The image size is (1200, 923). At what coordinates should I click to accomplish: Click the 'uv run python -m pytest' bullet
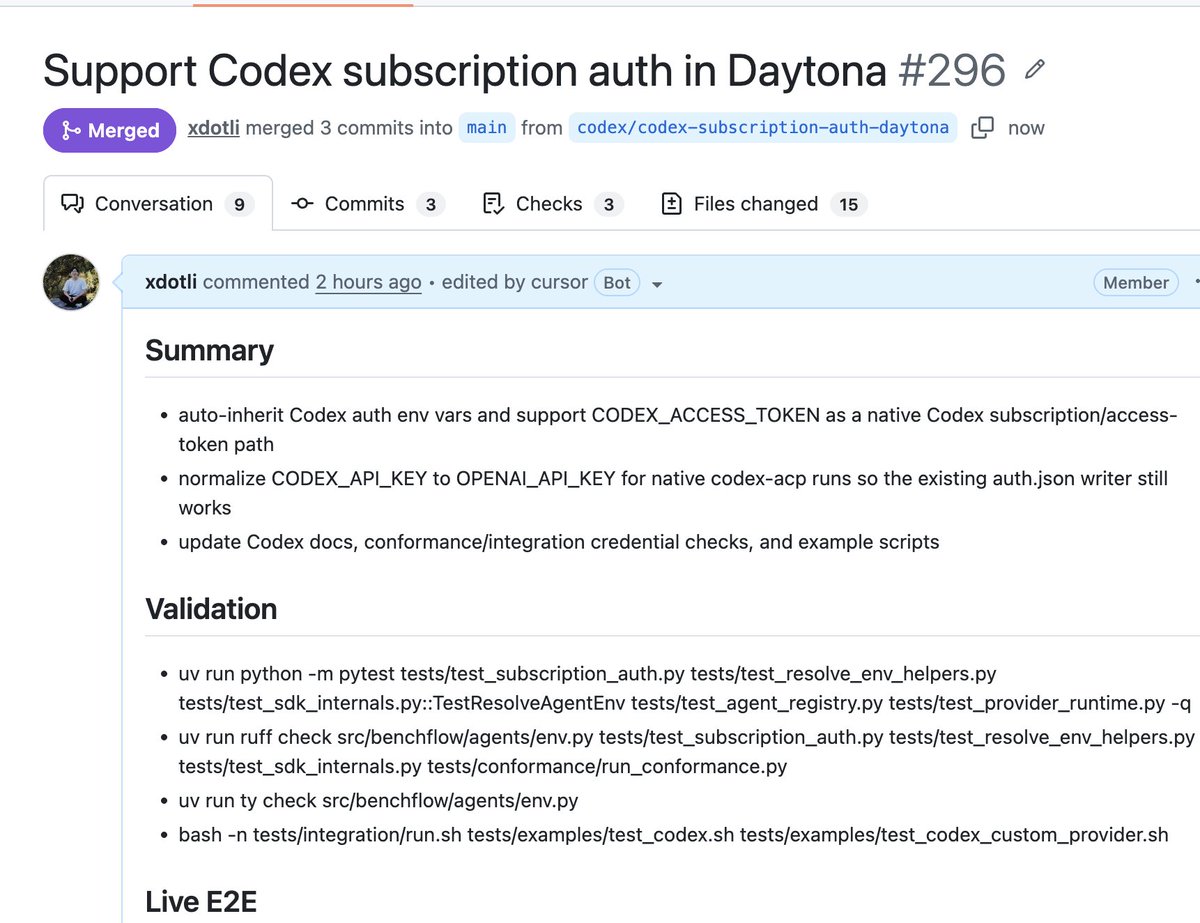click(685, 689)
